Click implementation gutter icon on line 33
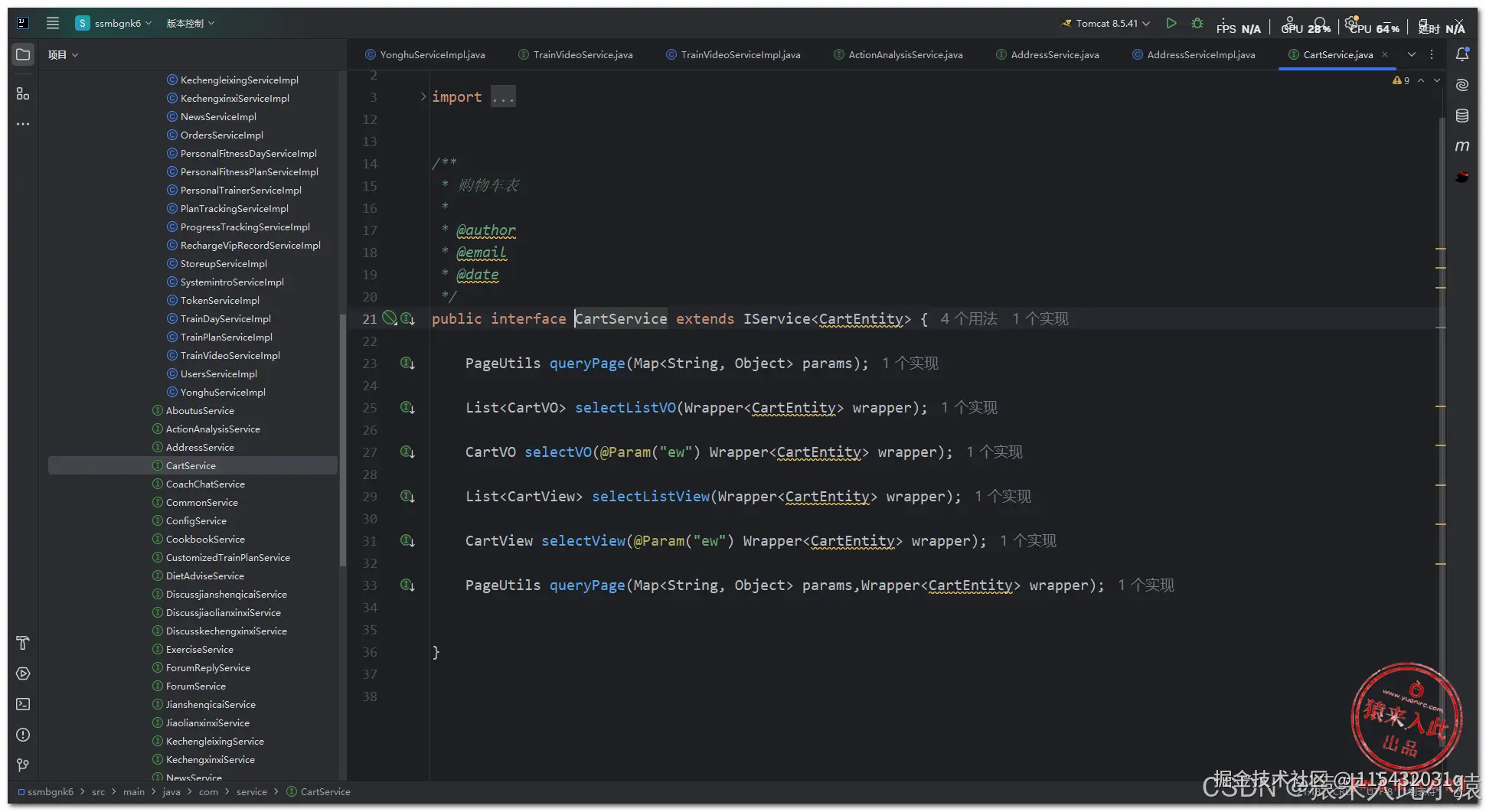1486x812 pixels. point(408,585)
